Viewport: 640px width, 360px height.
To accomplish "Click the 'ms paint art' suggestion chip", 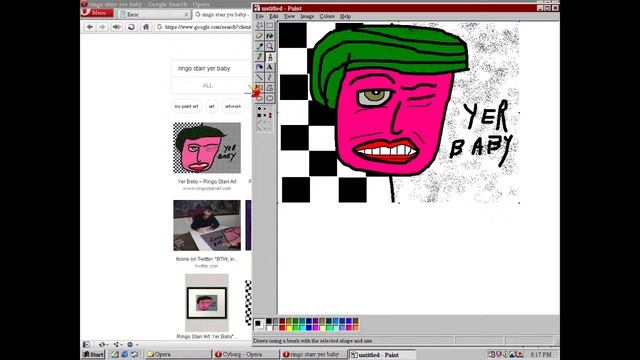I will 186,106.
